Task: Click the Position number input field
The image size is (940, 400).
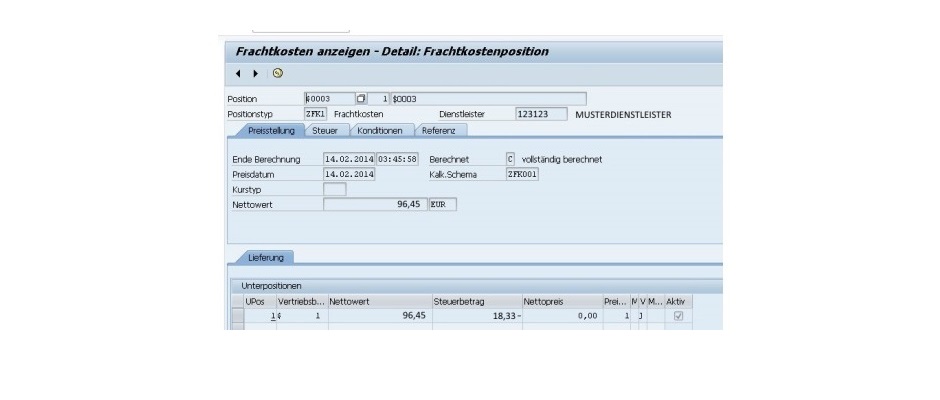Action: coord(328,99)
